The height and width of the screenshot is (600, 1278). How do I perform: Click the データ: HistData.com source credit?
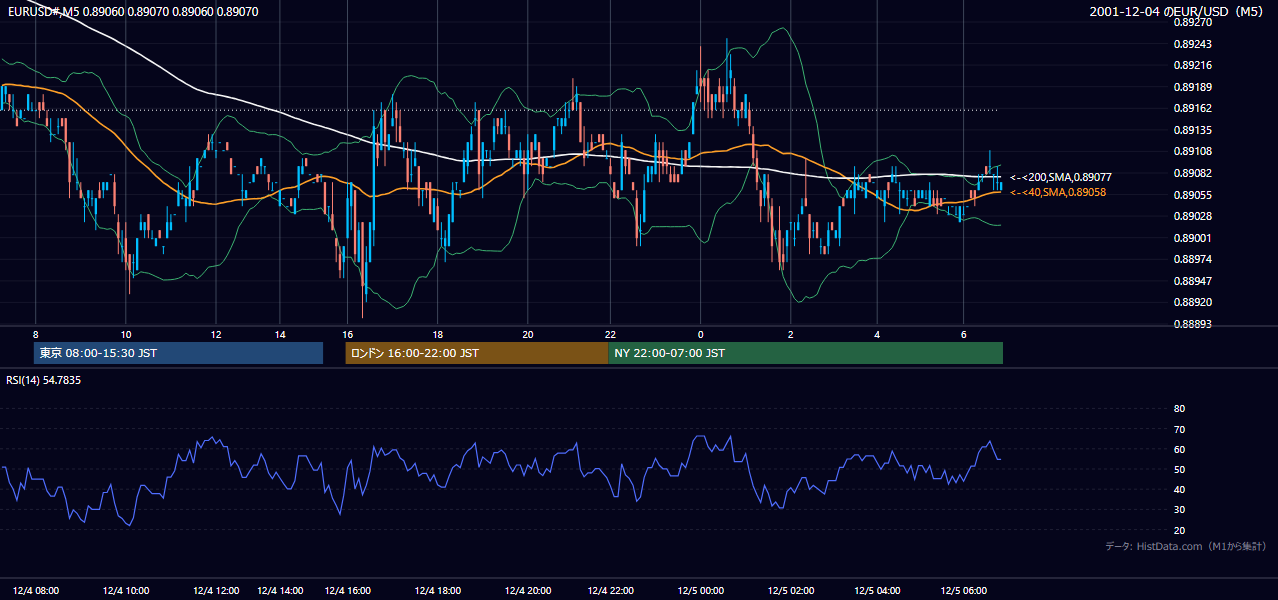tap(1186, 546)
